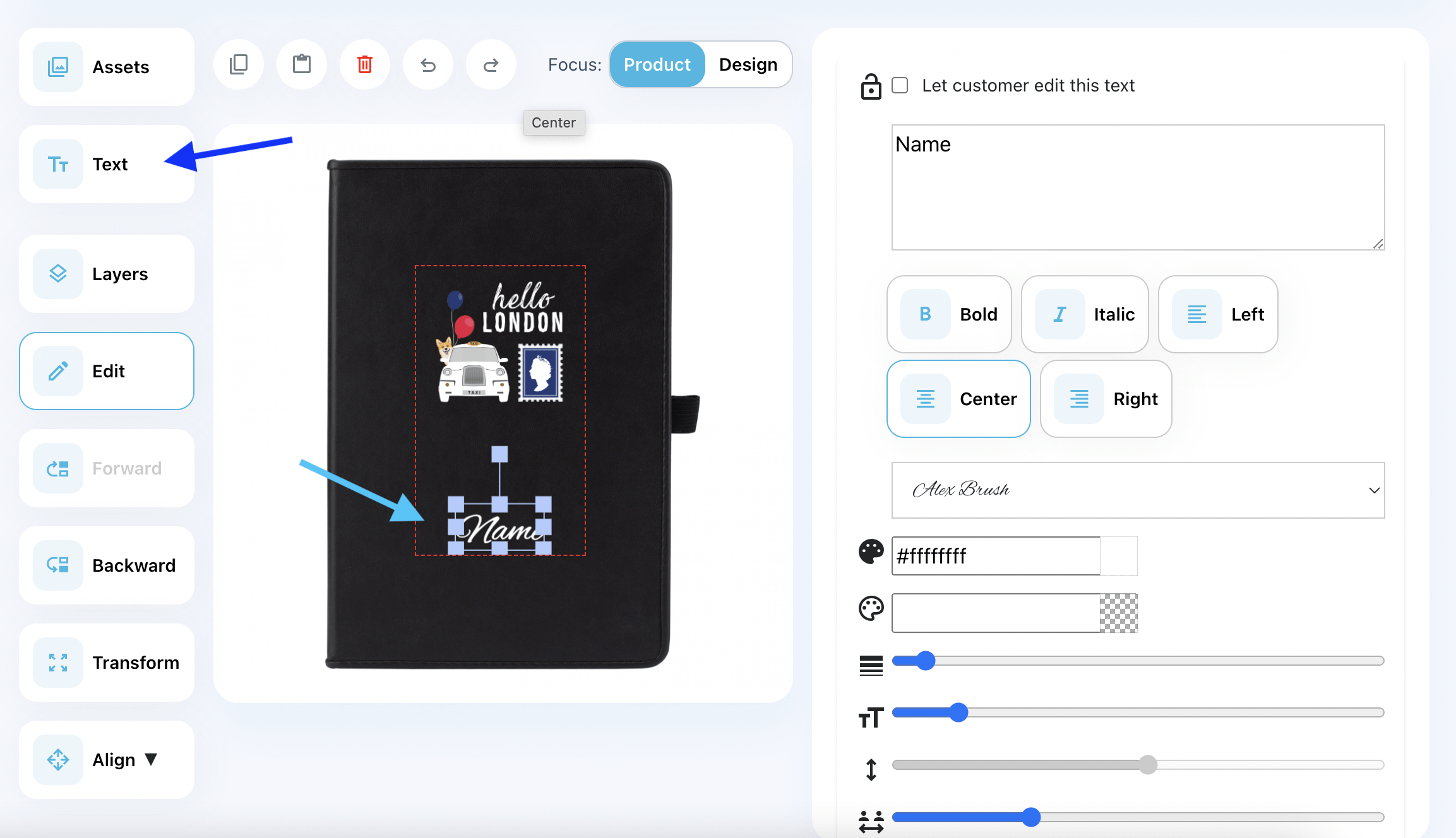Delete selection with red trash icon
The height and width of the screenshot is (838, 1456).
[x=365, y=64]
